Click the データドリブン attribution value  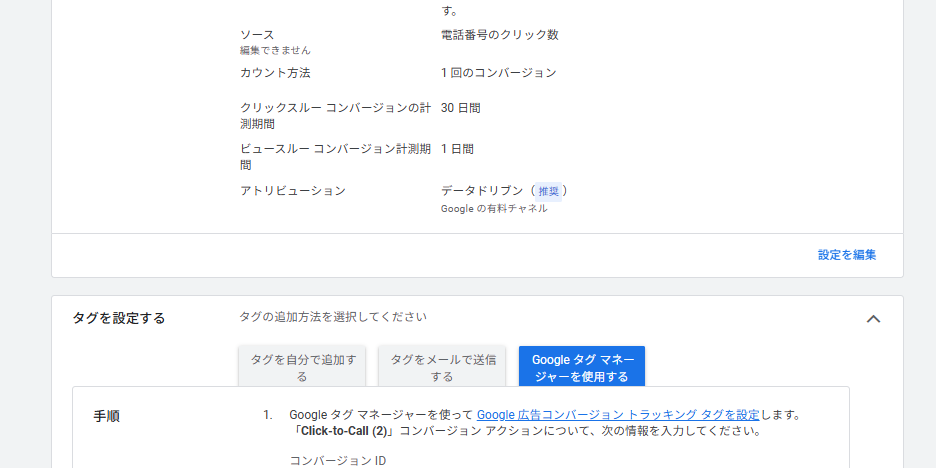pyautogui.click(x=483, y=190)
